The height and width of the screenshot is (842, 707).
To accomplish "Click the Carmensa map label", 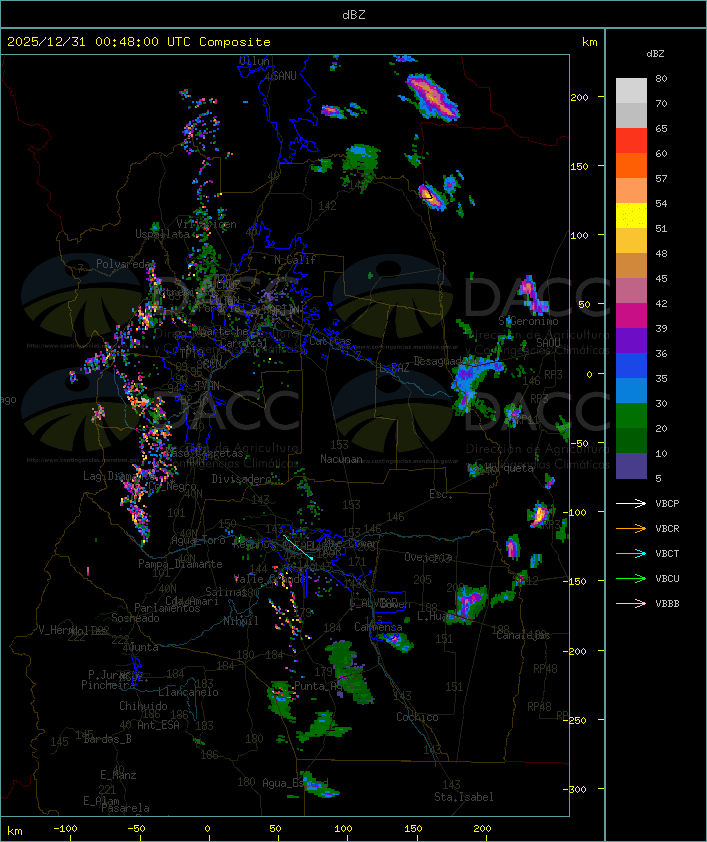I will (x=378, y=627).
